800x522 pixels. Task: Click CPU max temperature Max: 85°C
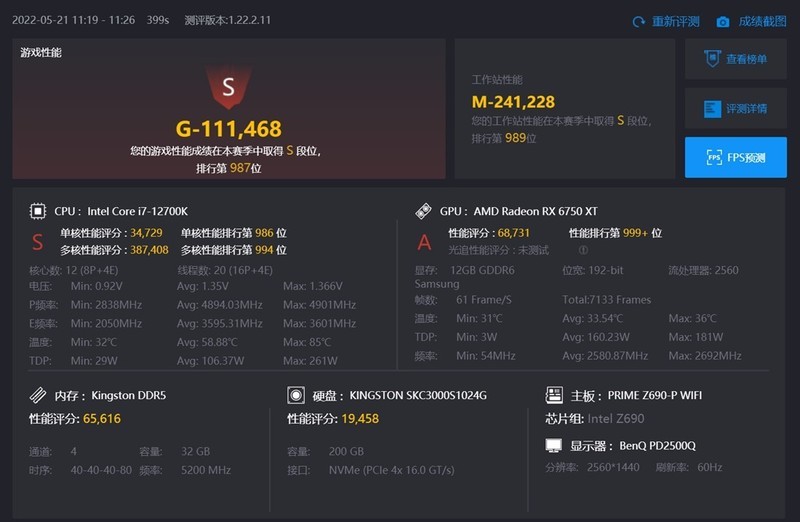307,342
